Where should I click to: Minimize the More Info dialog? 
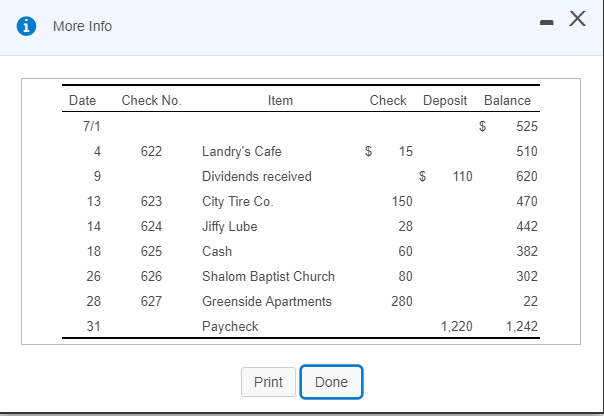(547, 22)
